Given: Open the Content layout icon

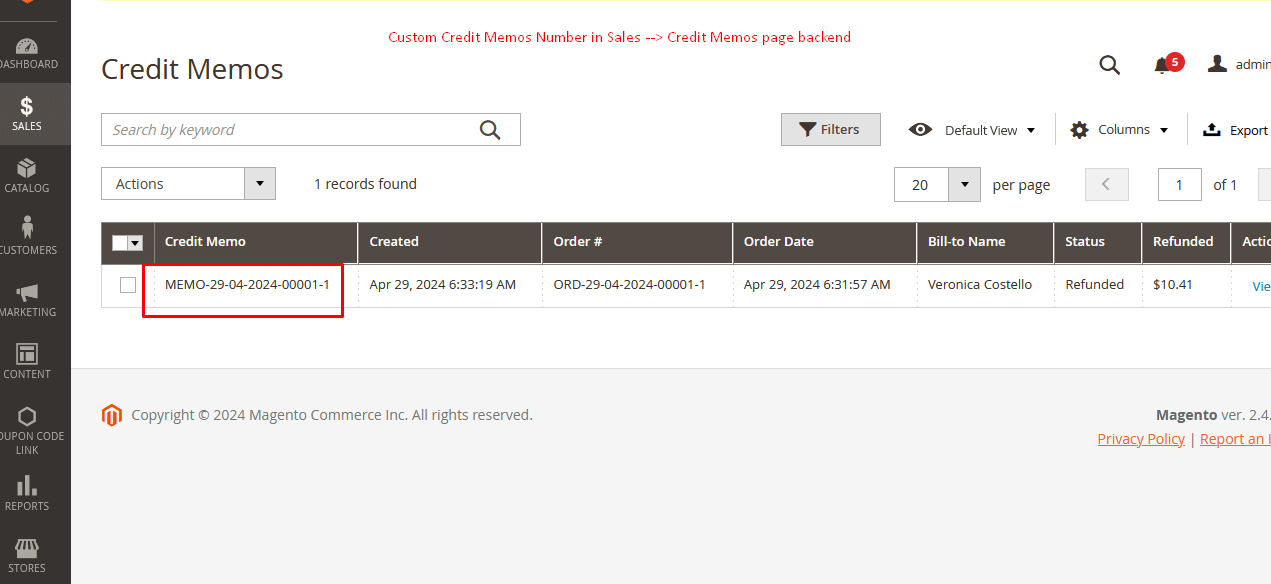Looking at the screenshot, I should click(27, 360).
